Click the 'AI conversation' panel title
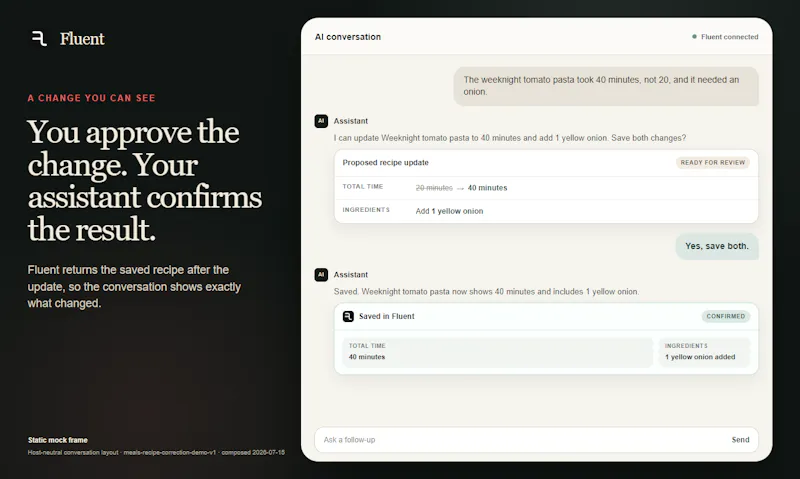Image resolution: width=800 pixels, height=479 pixels. [x=348, y=37]
